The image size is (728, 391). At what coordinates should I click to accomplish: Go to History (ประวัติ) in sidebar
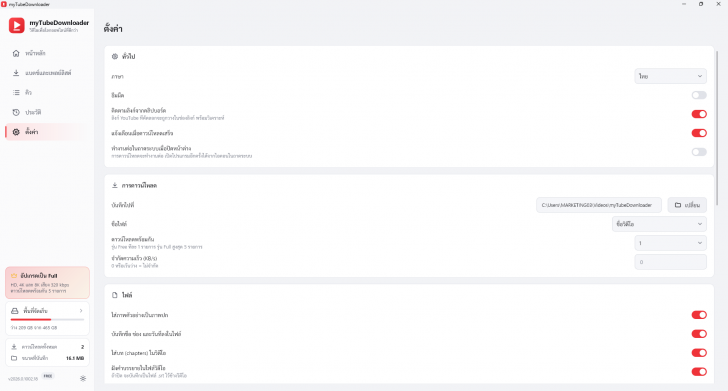pos(46,112)
